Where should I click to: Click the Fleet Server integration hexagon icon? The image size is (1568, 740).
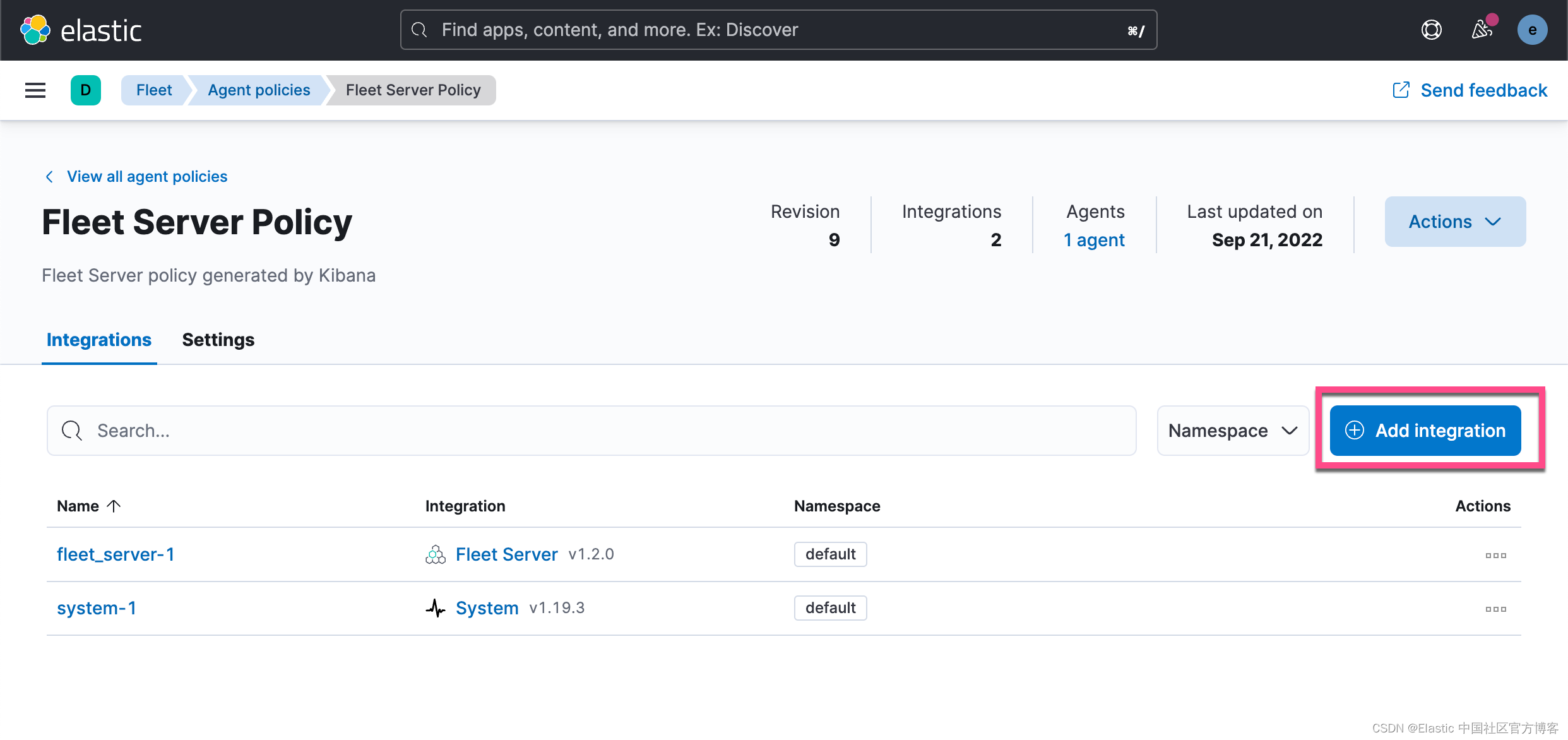click(435, 554)
